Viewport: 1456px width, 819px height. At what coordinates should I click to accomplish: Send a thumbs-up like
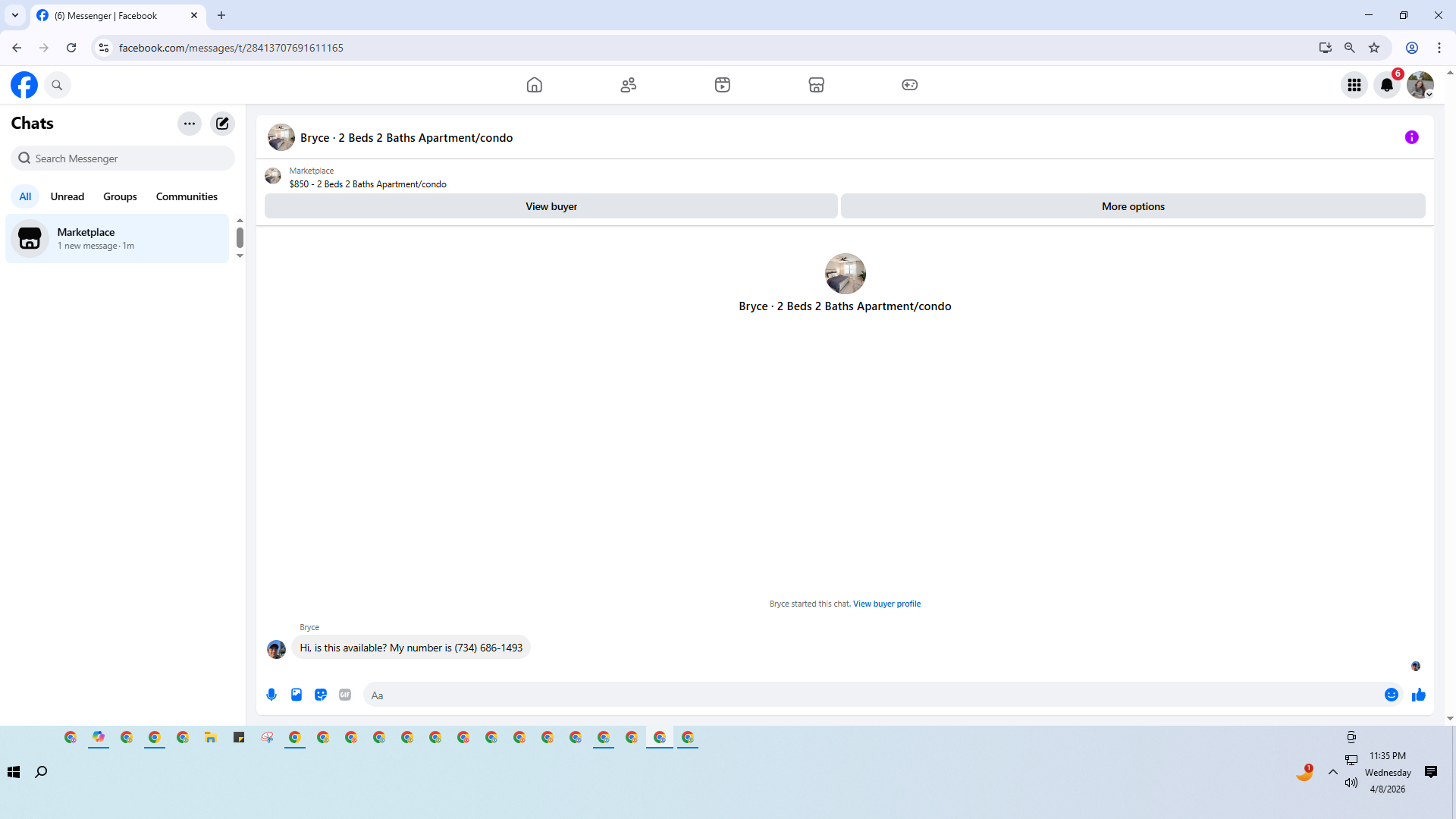point(1418,695)
